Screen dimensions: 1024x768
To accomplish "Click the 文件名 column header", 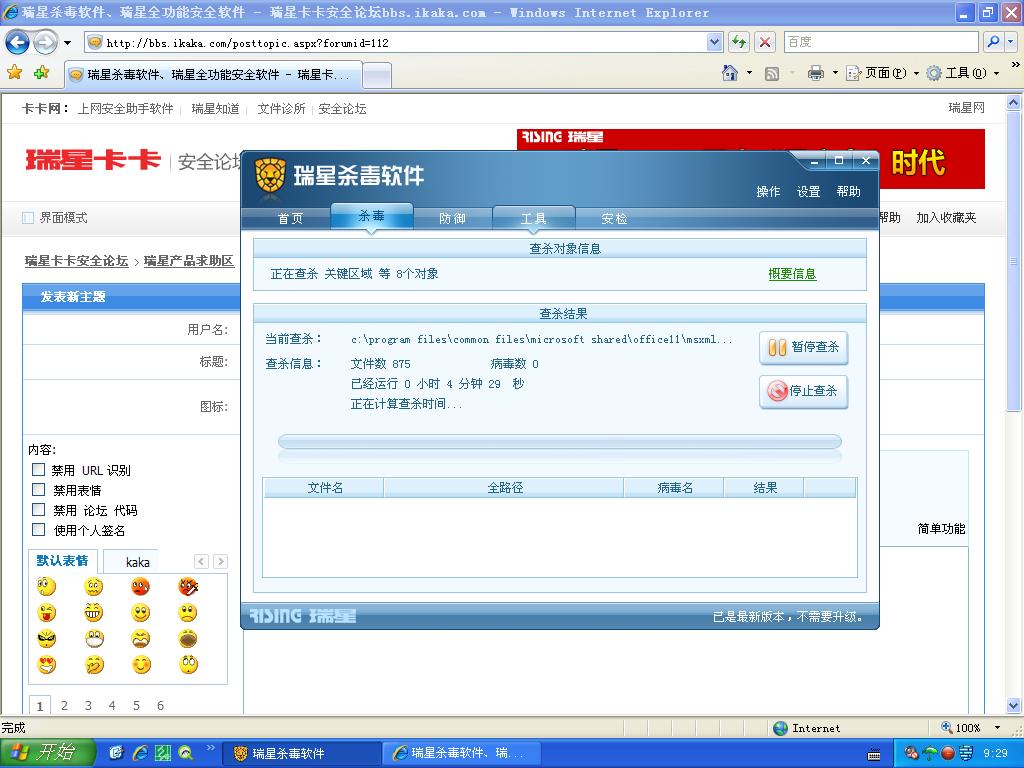I will 325,488.
